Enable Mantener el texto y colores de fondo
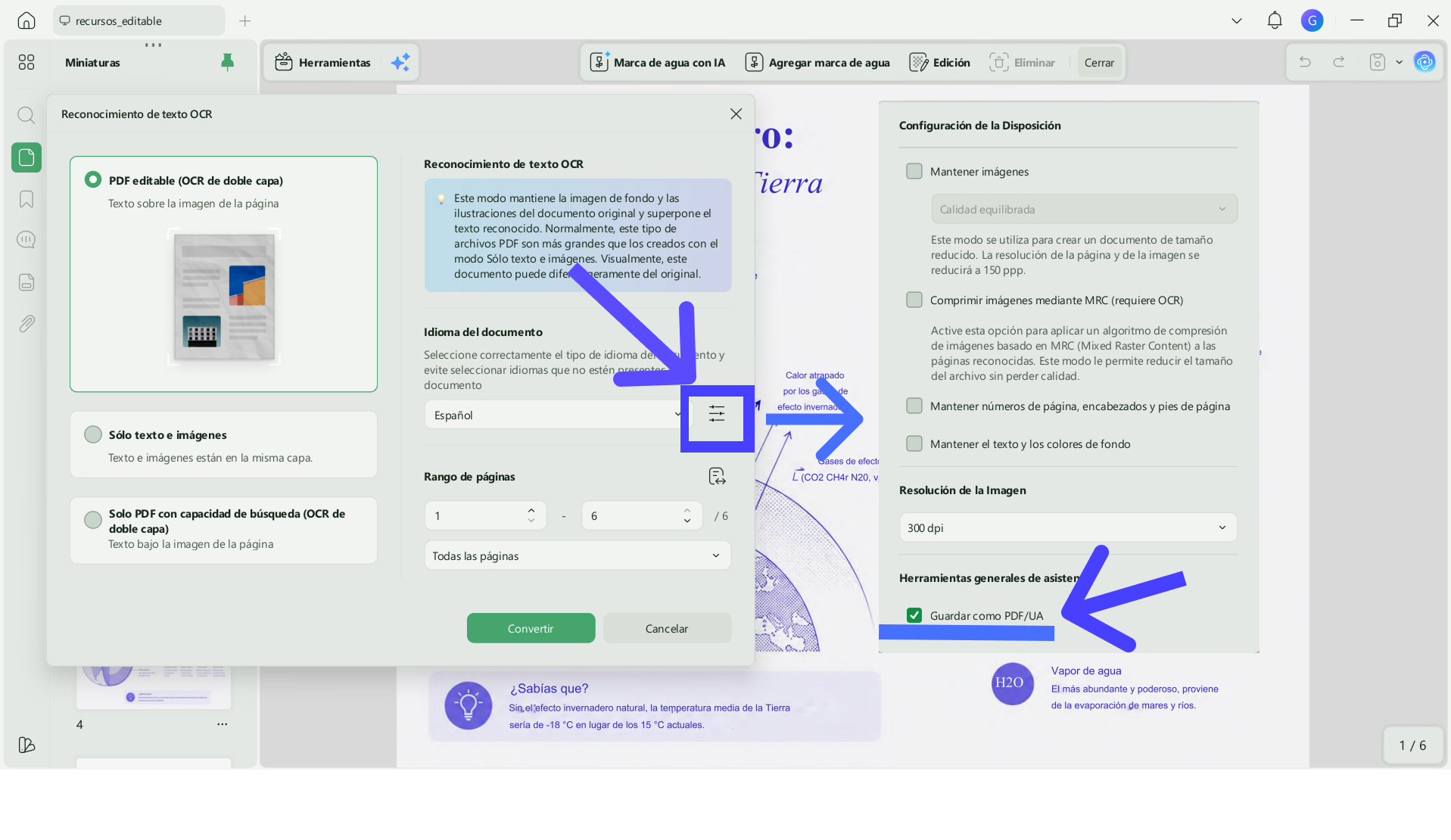This screenshot has height=840, width=1451. (914, 443)
